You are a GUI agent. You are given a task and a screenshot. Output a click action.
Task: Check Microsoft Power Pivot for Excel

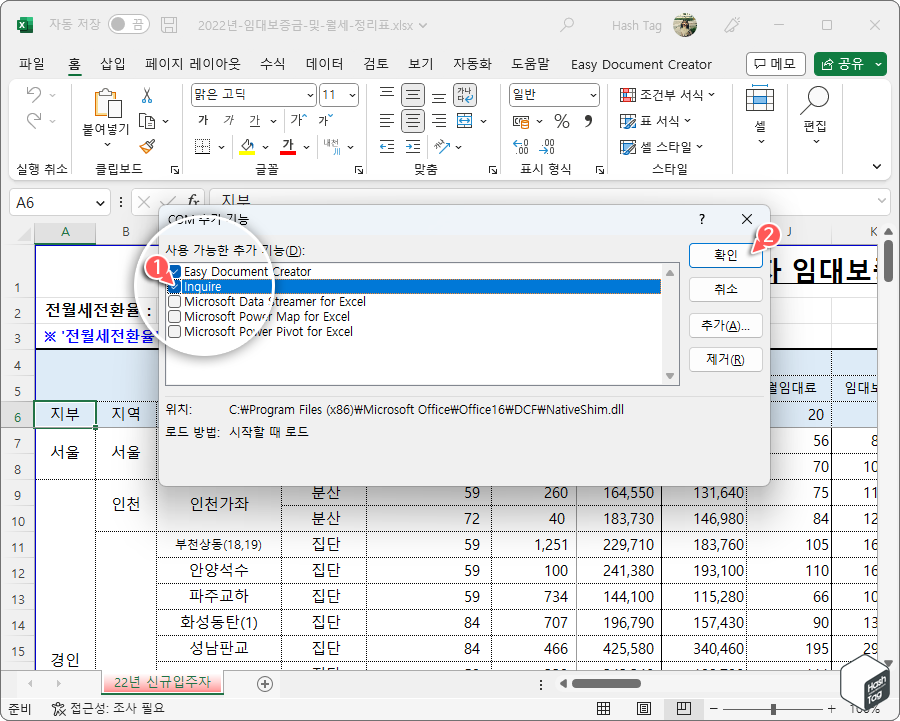coord(174,331)
